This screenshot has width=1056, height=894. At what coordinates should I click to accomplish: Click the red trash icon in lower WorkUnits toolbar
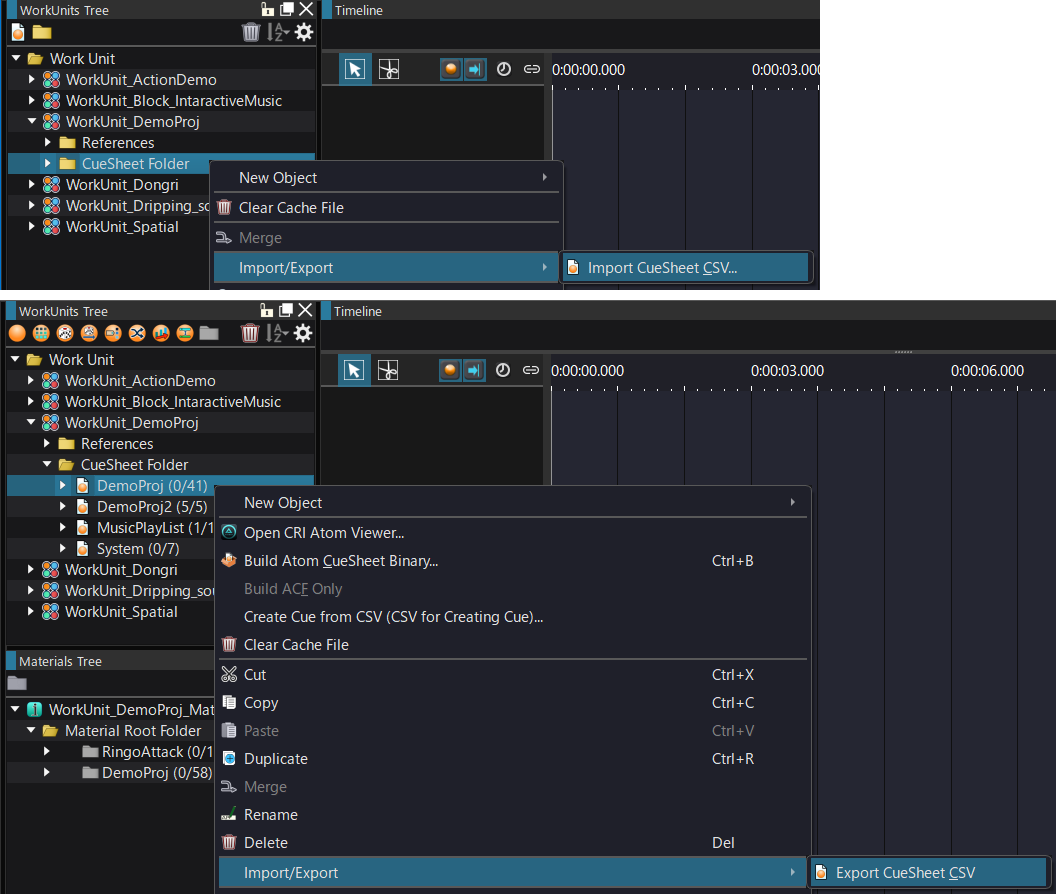coord(250,333)
